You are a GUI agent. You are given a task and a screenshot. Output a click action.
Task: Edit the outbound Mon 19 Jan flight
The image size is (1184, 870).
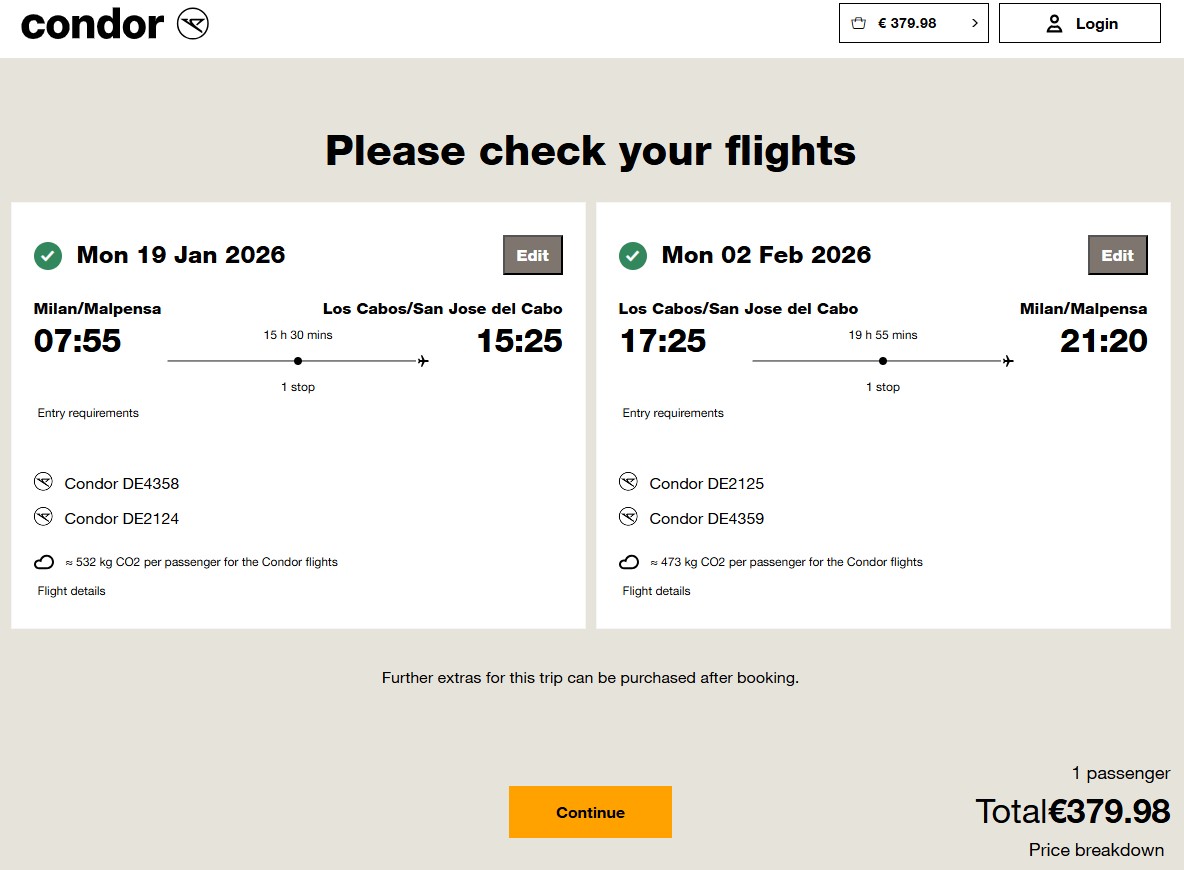coord(533,255)
